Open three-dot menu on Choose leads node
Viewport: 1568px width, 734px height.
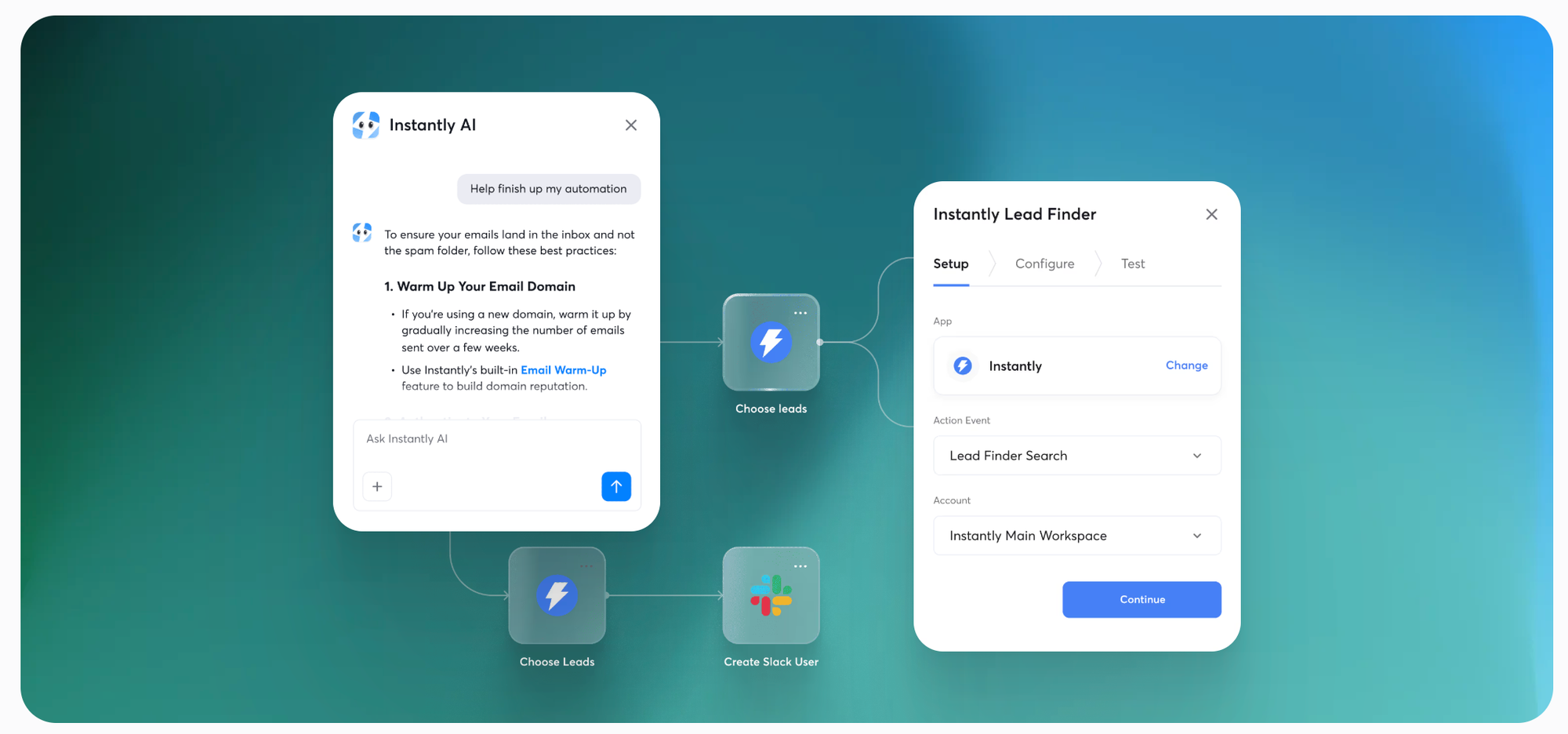[800, 313]
